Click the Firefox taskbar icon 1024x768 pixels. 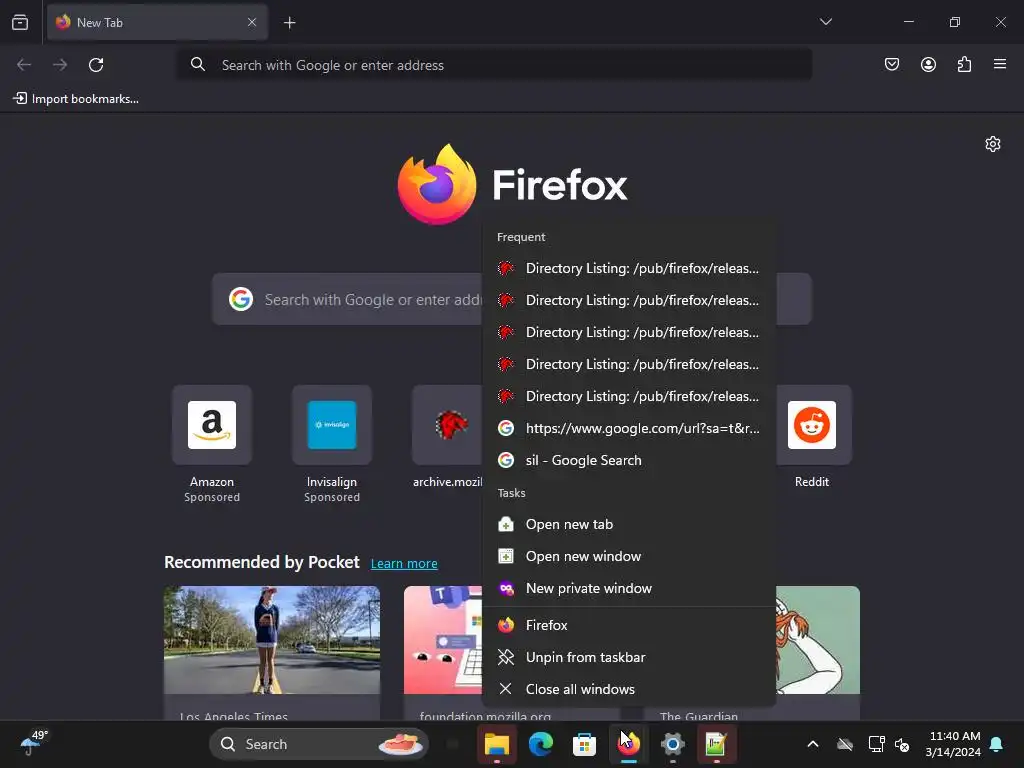click(628, 744)
